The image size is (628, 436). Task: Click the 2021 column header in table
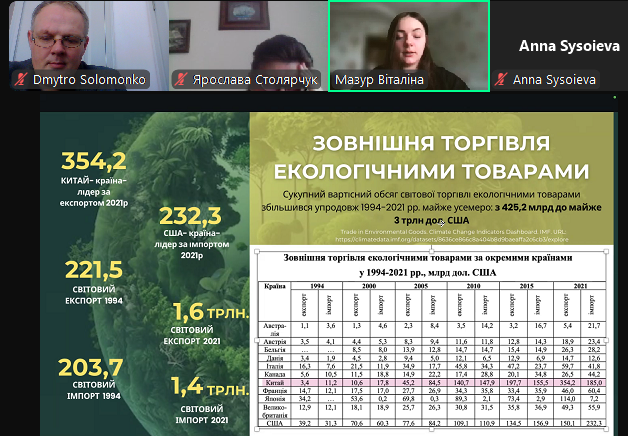pos(580,285)
